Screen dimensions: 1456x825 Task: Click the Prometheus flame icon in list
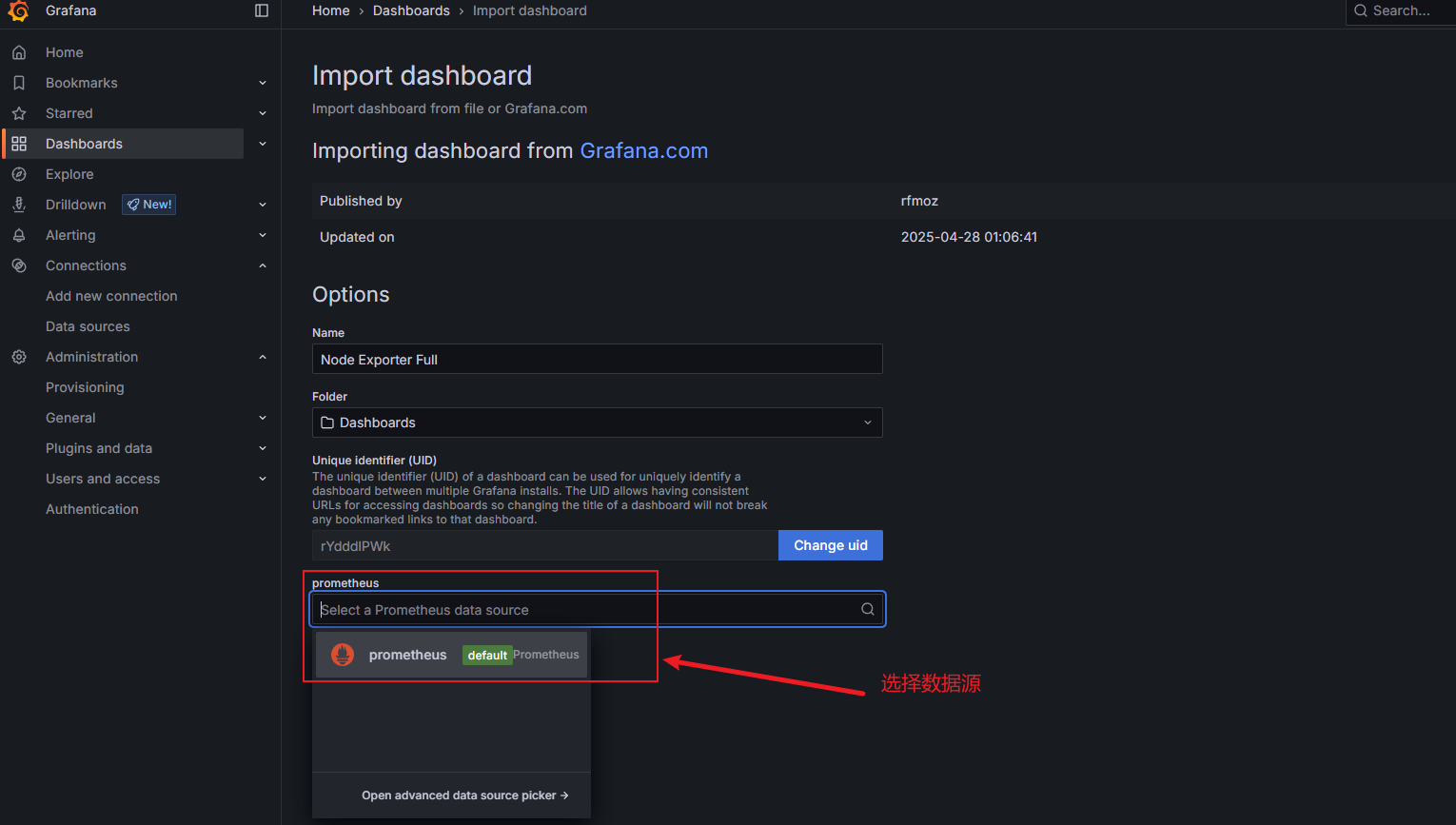tap(343, 655)
